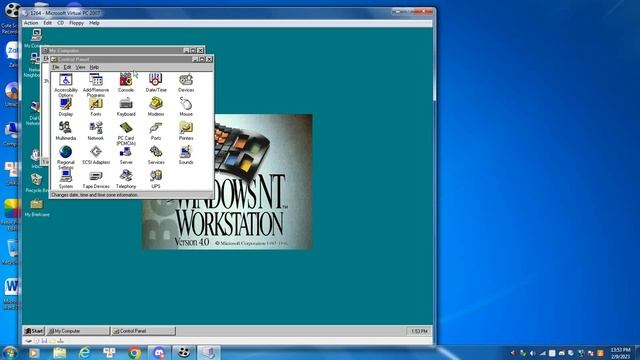Open the View menu in Control Panel

80,67
